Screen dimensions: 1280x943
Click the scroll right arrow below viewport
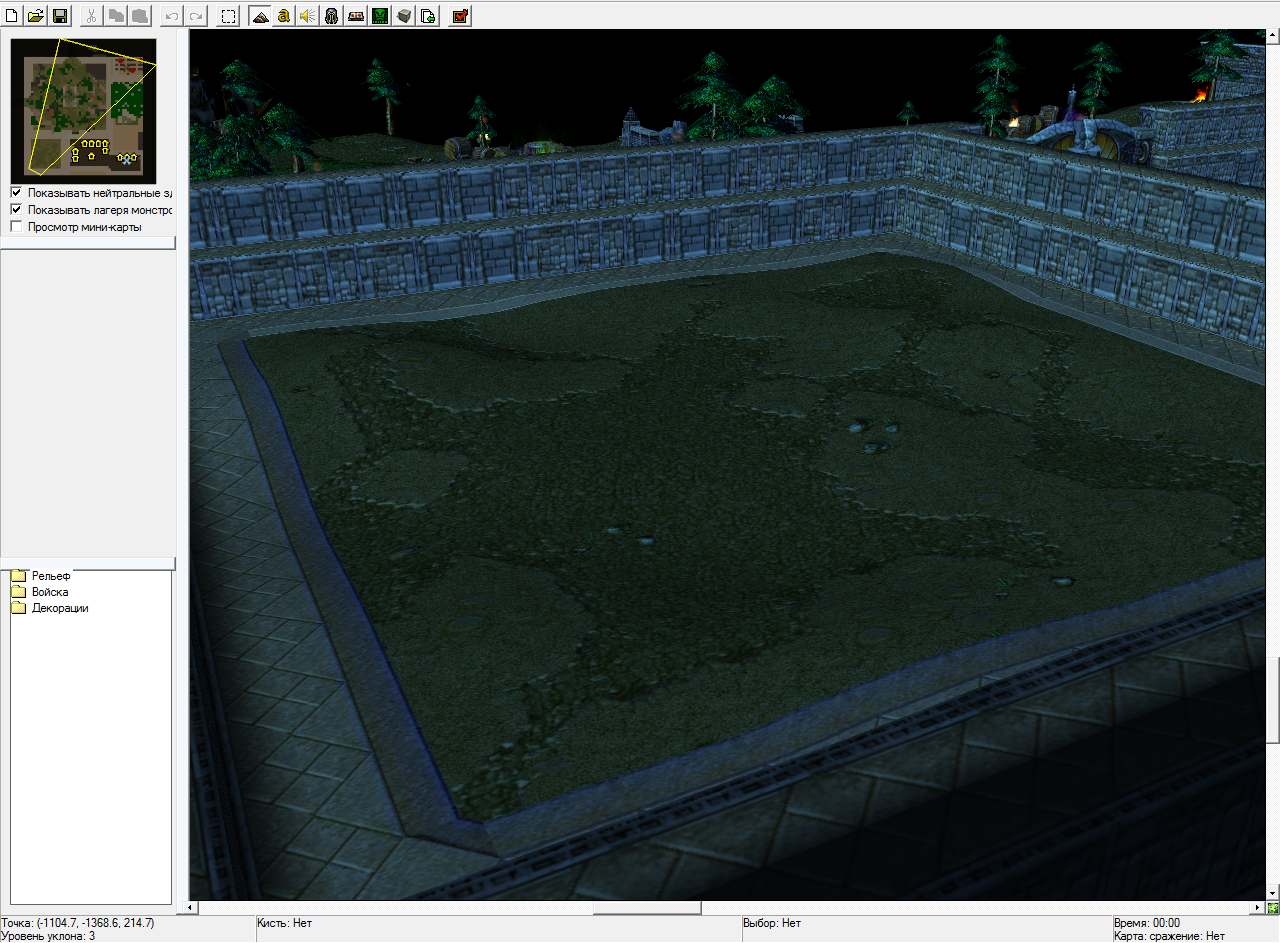(1260, 908)
